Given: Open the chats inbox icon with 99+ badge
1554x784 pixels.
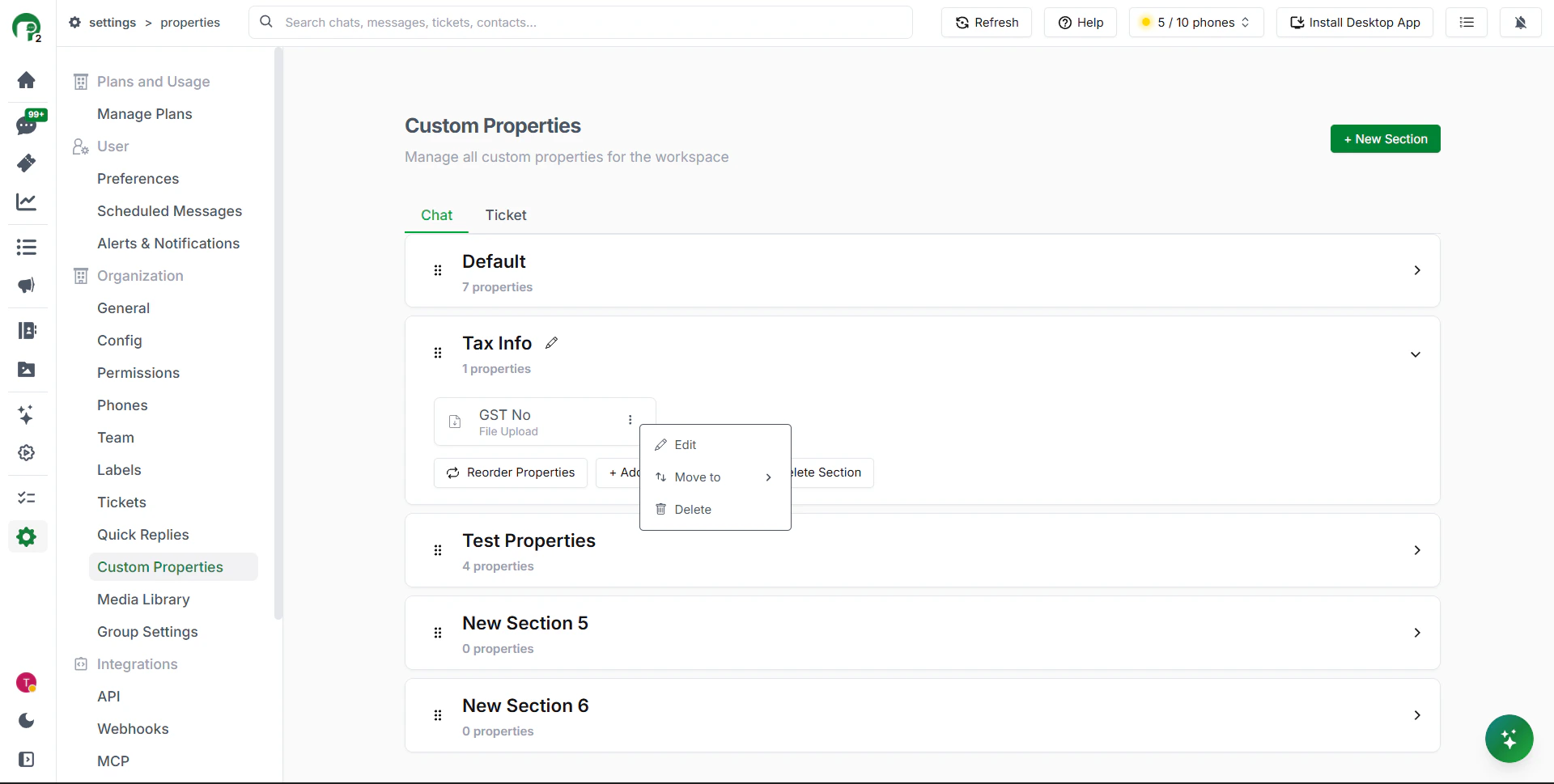Looking at the screenshot, I should [x=27, y=125].
